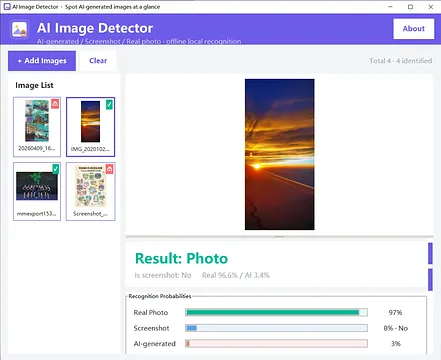Click the 'Recognition Probabilities' group label
This screenshot has width=441, height=360.
pyautogui.click(x=160, y=296)
